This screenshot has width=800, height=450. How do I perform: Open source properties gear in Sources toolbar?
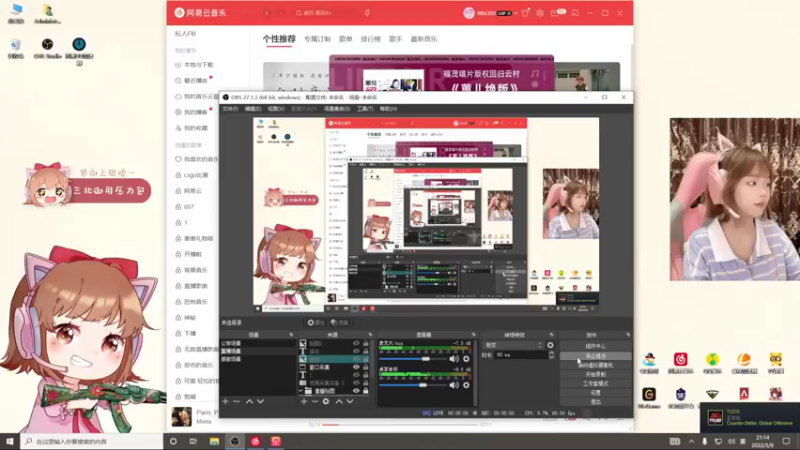click(x=326, y=402)
